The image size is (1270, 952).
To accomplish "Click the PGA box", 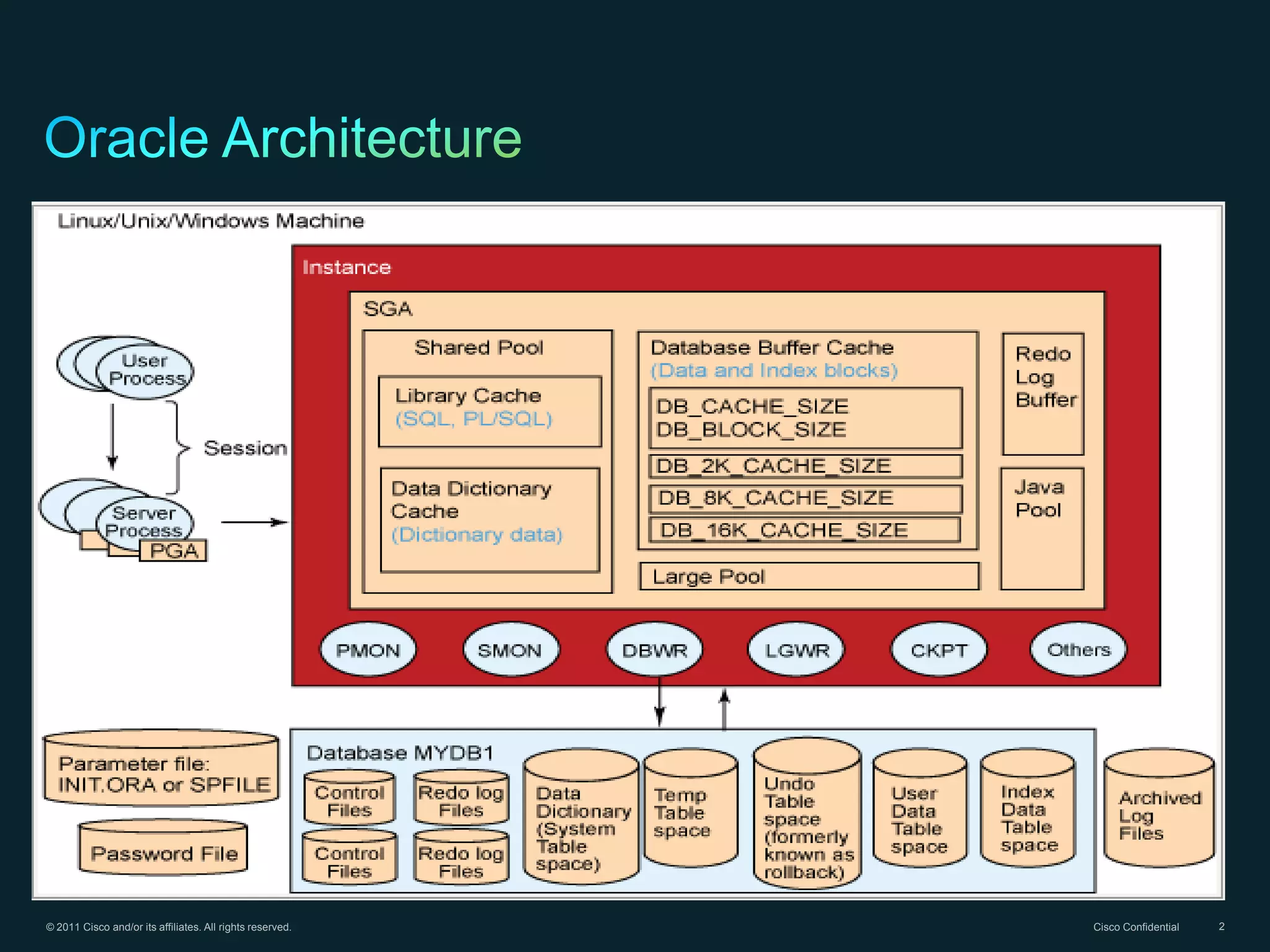I will click(173, 550).
